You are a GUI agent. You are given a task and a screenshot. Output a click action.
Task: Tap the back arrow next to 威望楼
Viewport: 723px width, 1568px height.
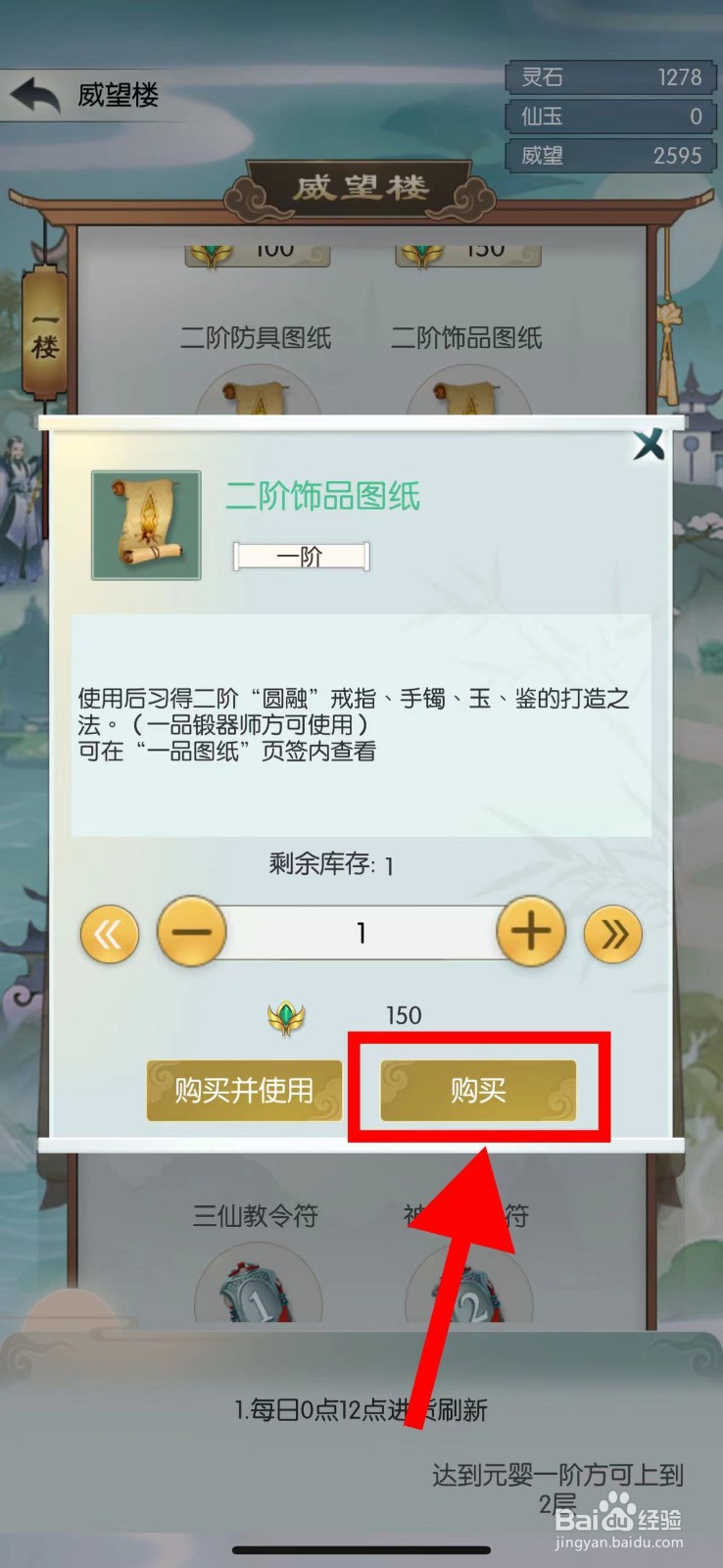click(x=35, y=96)
